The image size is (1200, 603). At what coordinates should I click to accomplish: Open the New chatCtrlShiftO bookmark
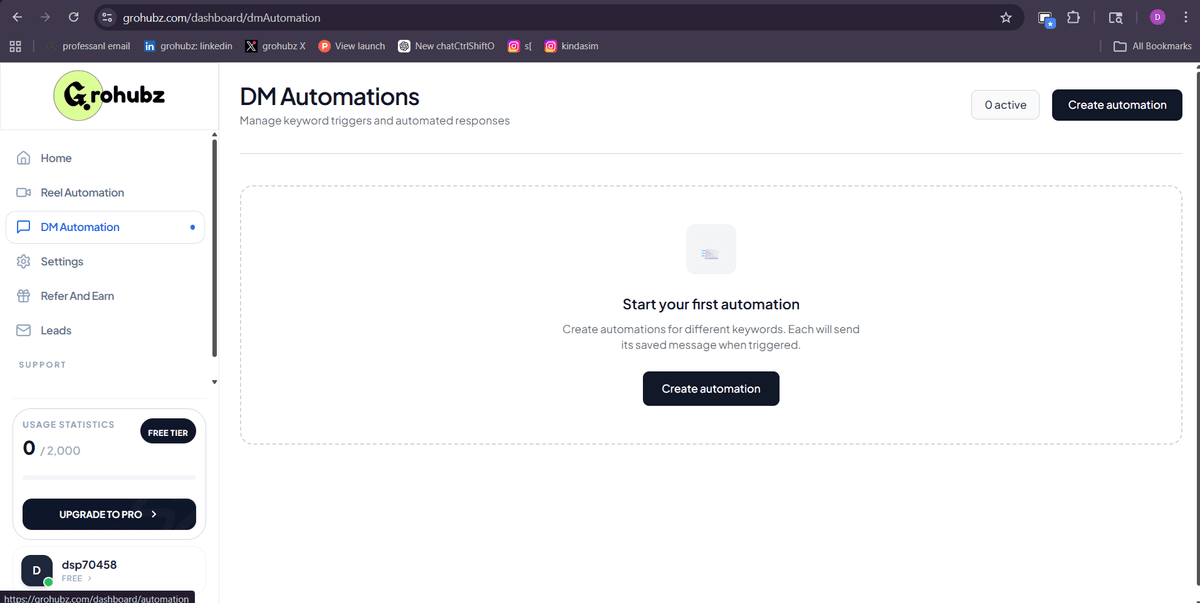[x=446, y=46]
